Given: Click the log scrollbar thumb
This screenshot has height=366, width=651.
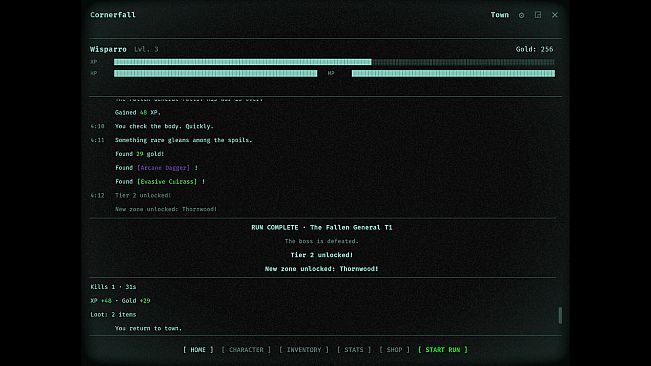Looking at the screenshot, I should tap(560, 315).
